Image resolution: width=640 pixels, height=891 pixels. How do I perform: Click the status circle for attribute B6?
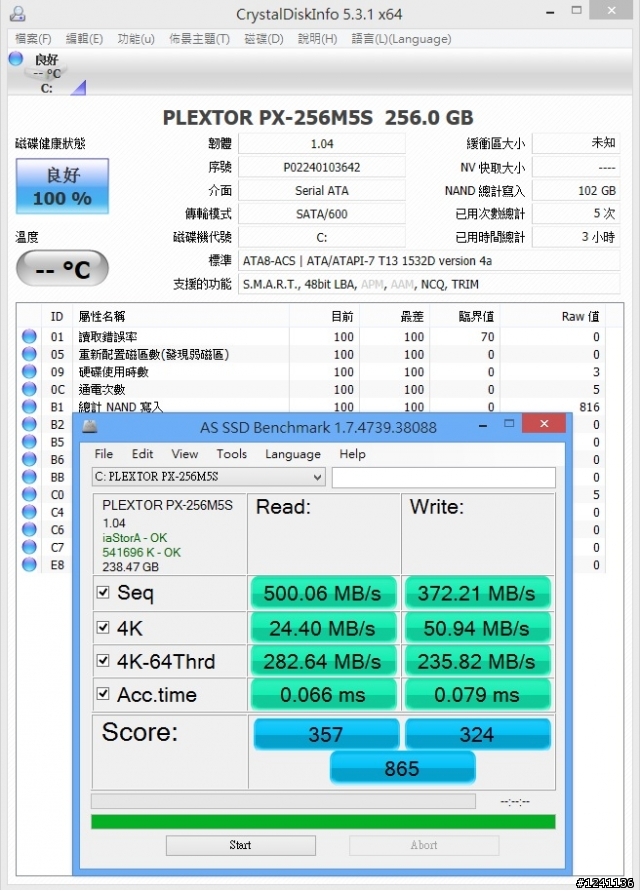coord(30,459)
